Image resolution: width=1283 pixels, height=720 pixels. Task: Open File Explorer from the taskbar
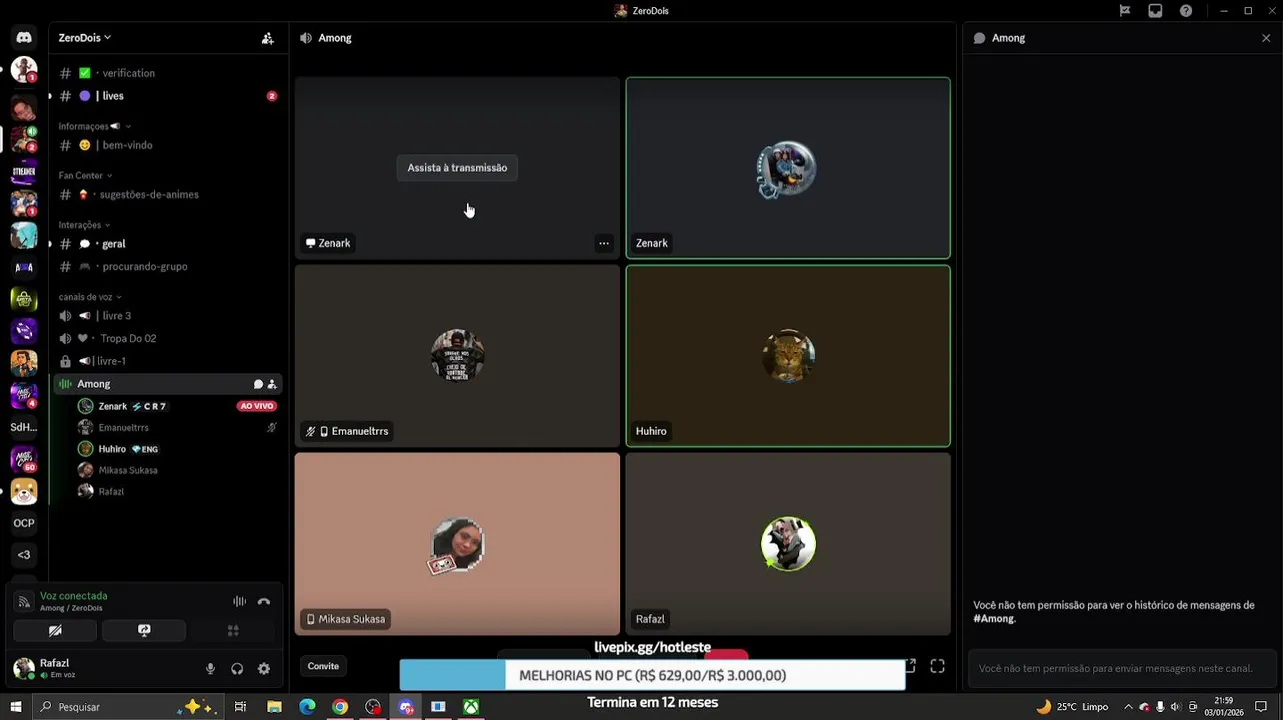274,707
